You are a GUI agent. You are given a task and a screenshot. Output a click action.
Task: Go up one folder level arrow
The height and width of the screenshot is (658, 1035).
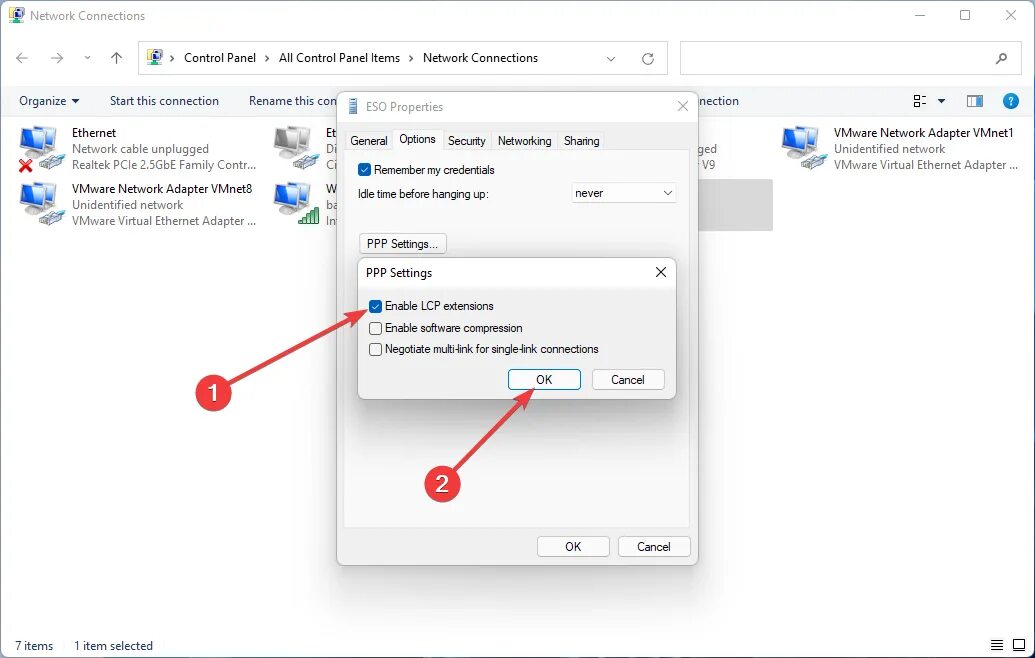tap(116, 58)
